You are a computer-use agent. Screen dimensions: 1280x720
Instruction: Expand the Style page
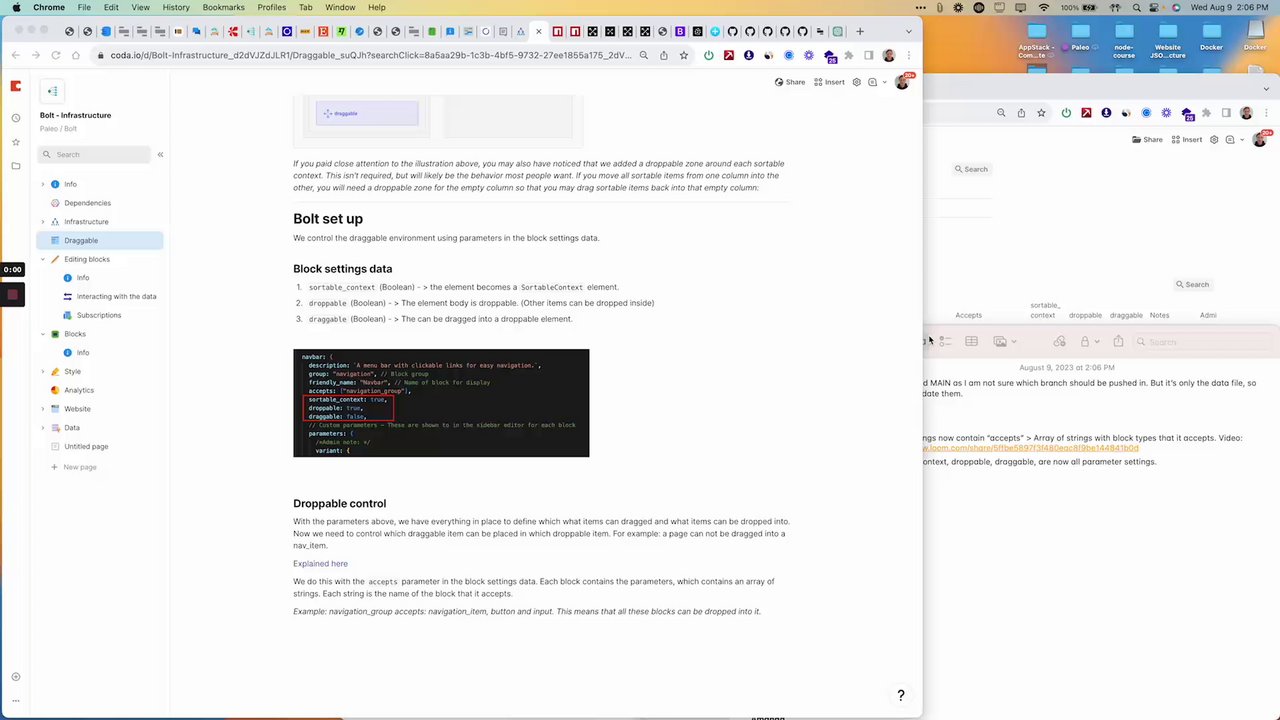[x=43, y=371]
